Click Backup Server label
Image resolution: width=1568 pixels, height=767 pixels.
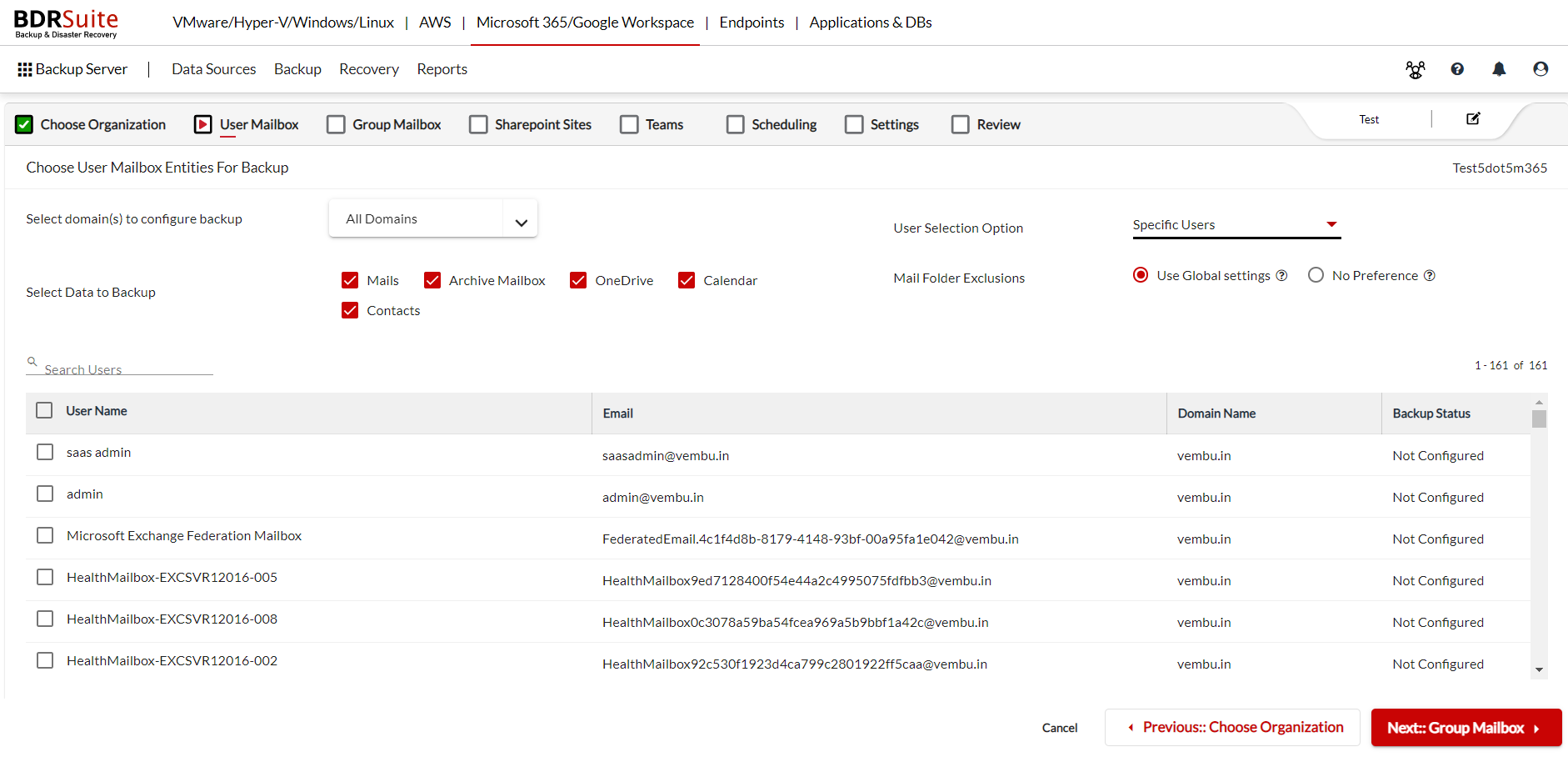click(82, 69)
